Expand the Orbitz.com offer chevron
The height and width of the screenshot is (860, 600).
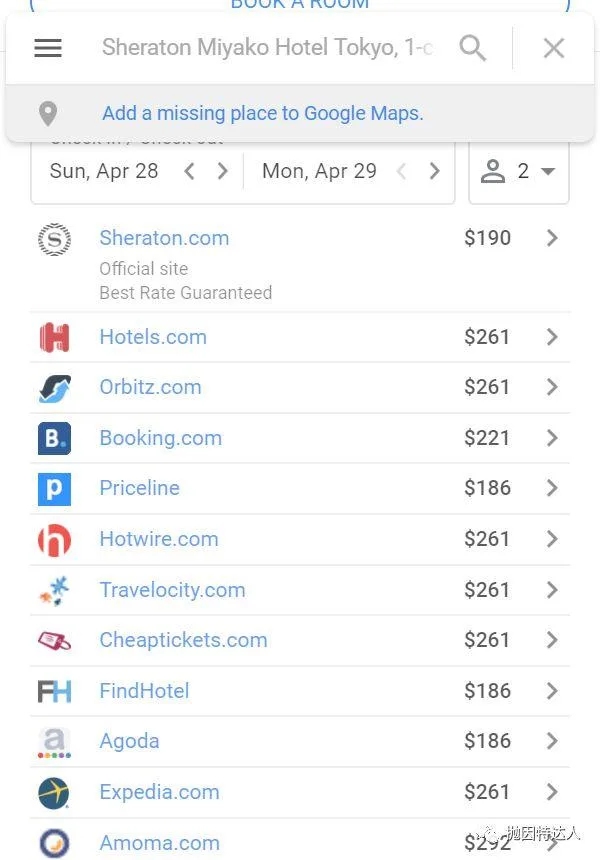[x=552, y=388]
